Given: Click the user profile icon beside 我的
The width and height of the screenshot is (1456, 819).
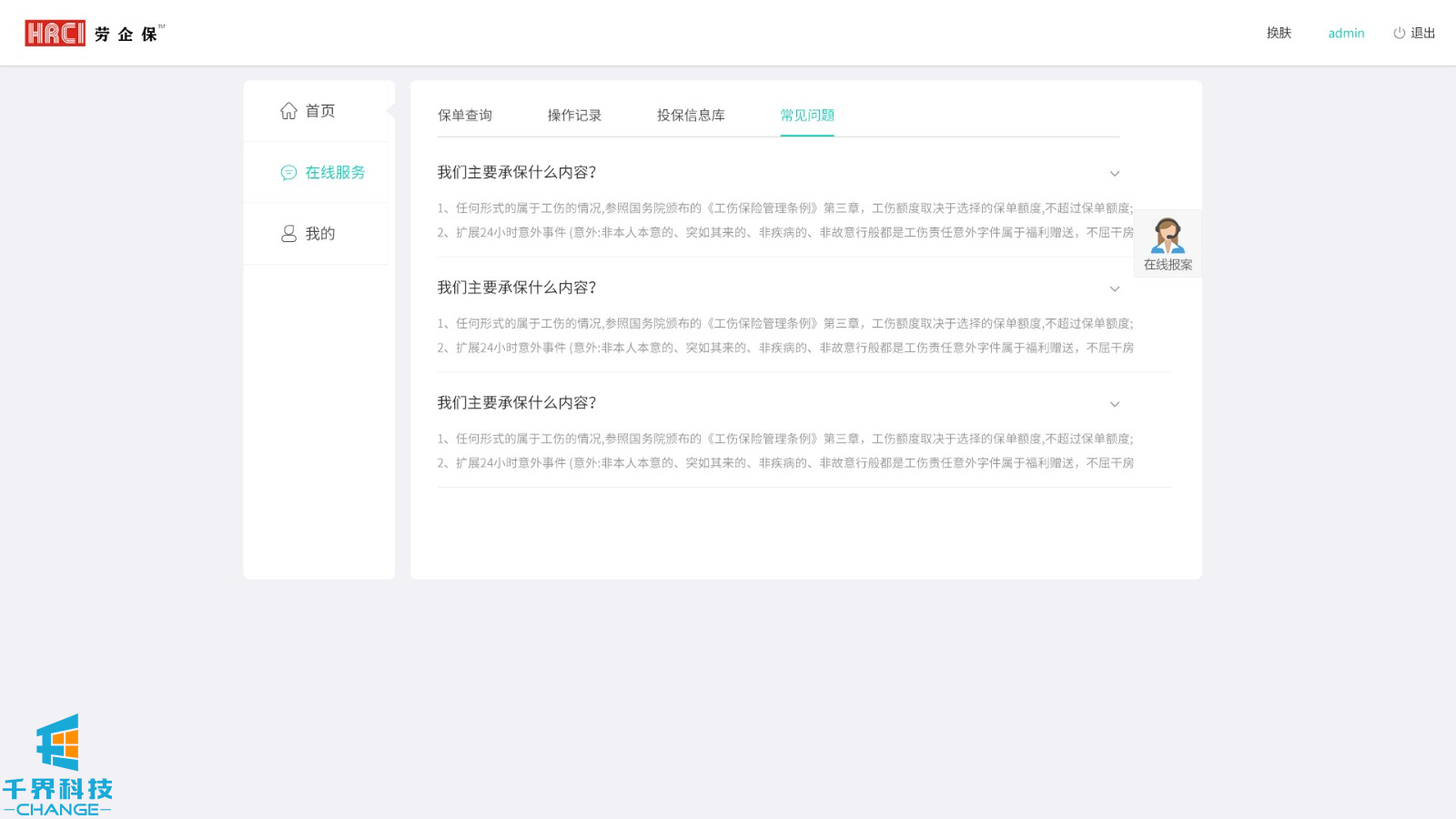Looking at the screenshot, I should coord(288,234).
